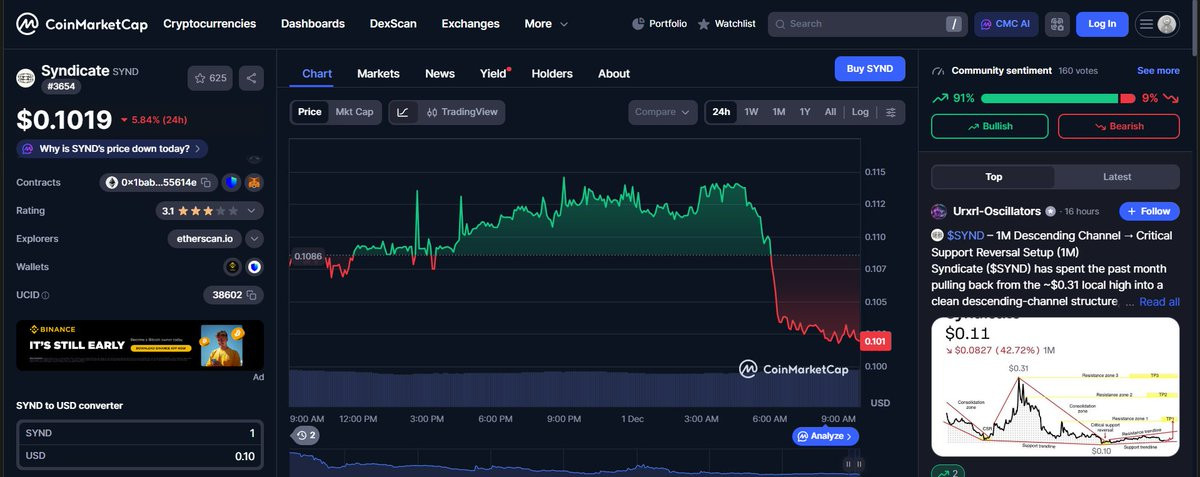Viewport: 1200px width, 477px height.
Task: Switch to TradingView chart mode
Action: pos(461,112)
